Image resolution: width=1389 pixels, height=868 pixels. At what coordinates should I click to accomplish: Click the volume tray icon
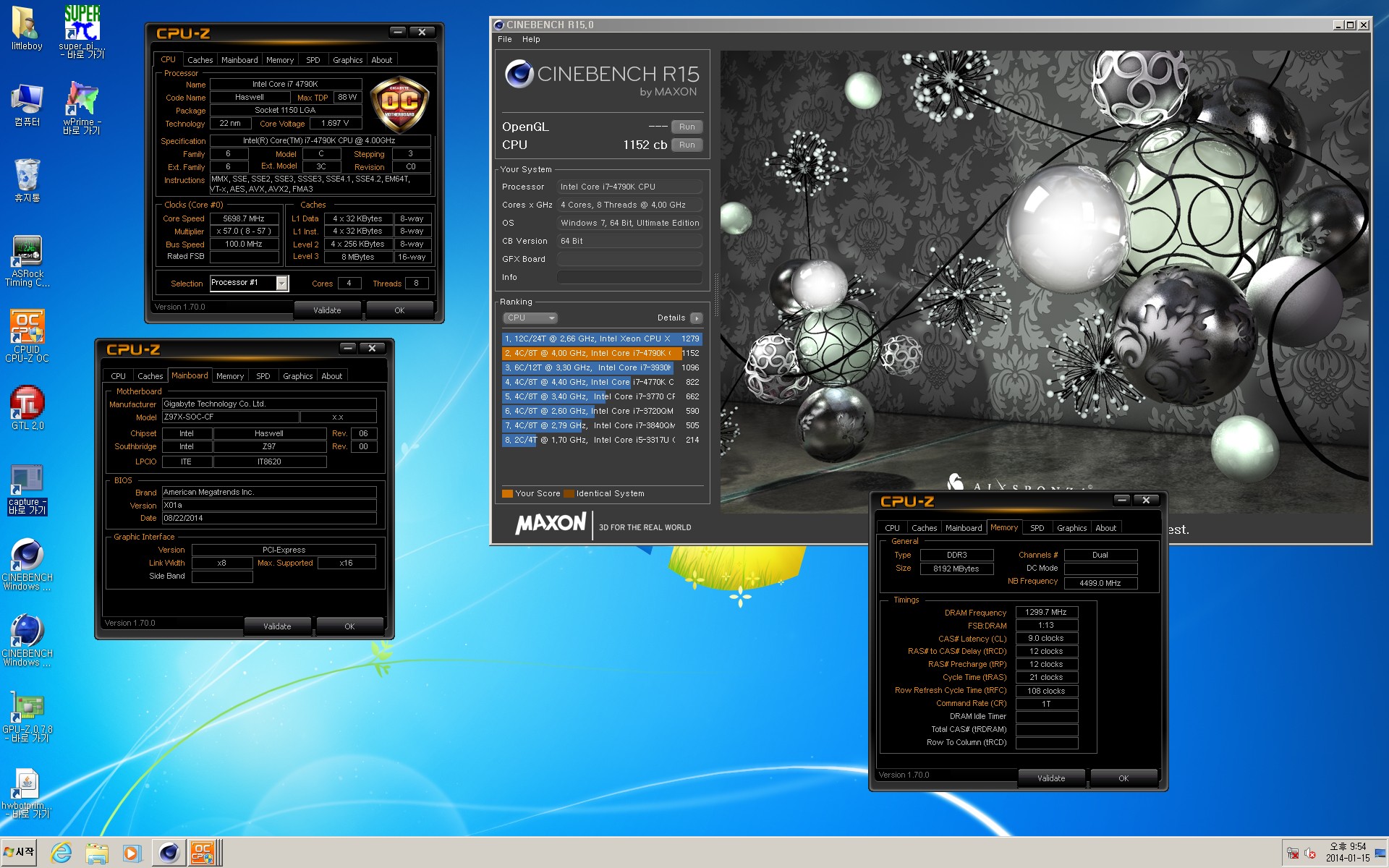(x=1310, y=854)
